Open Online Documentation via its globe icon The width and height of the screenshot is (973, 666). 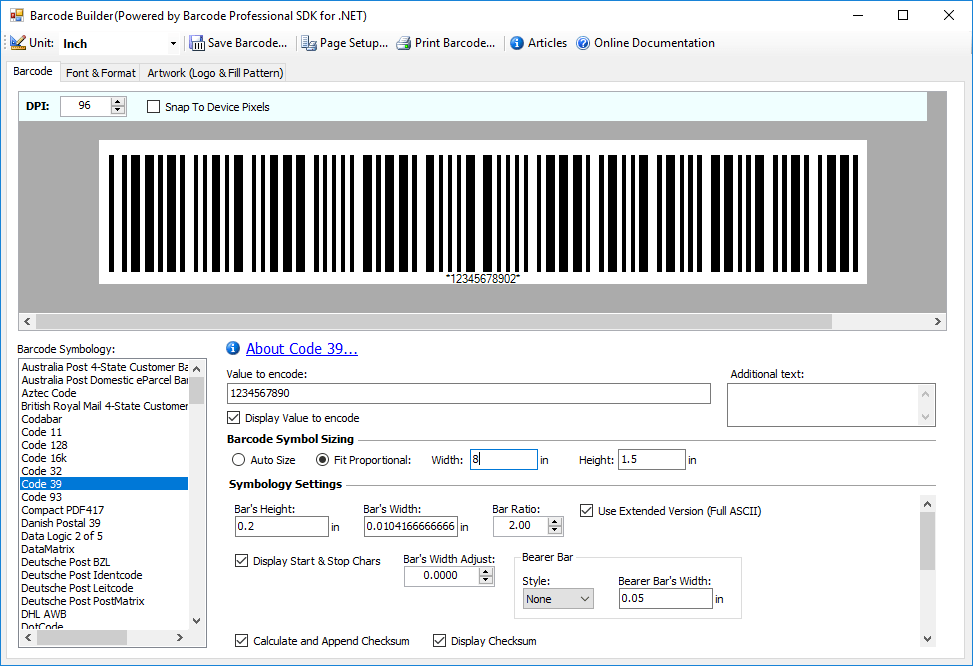click(x=581, y=43)
